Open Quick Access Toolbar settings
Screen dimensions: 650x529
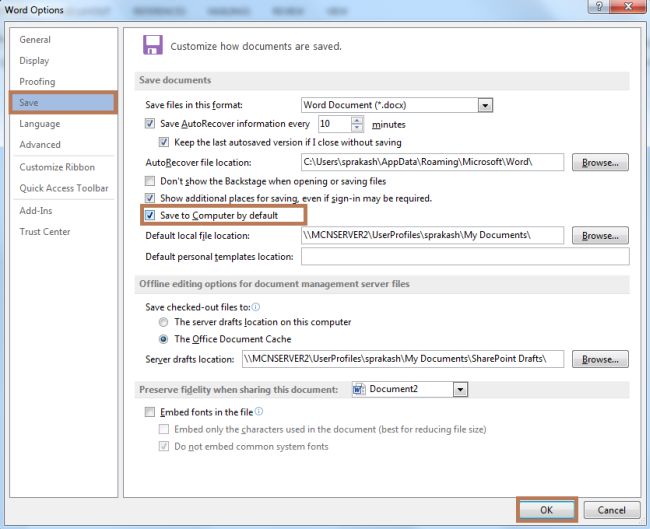coord(64,188)
